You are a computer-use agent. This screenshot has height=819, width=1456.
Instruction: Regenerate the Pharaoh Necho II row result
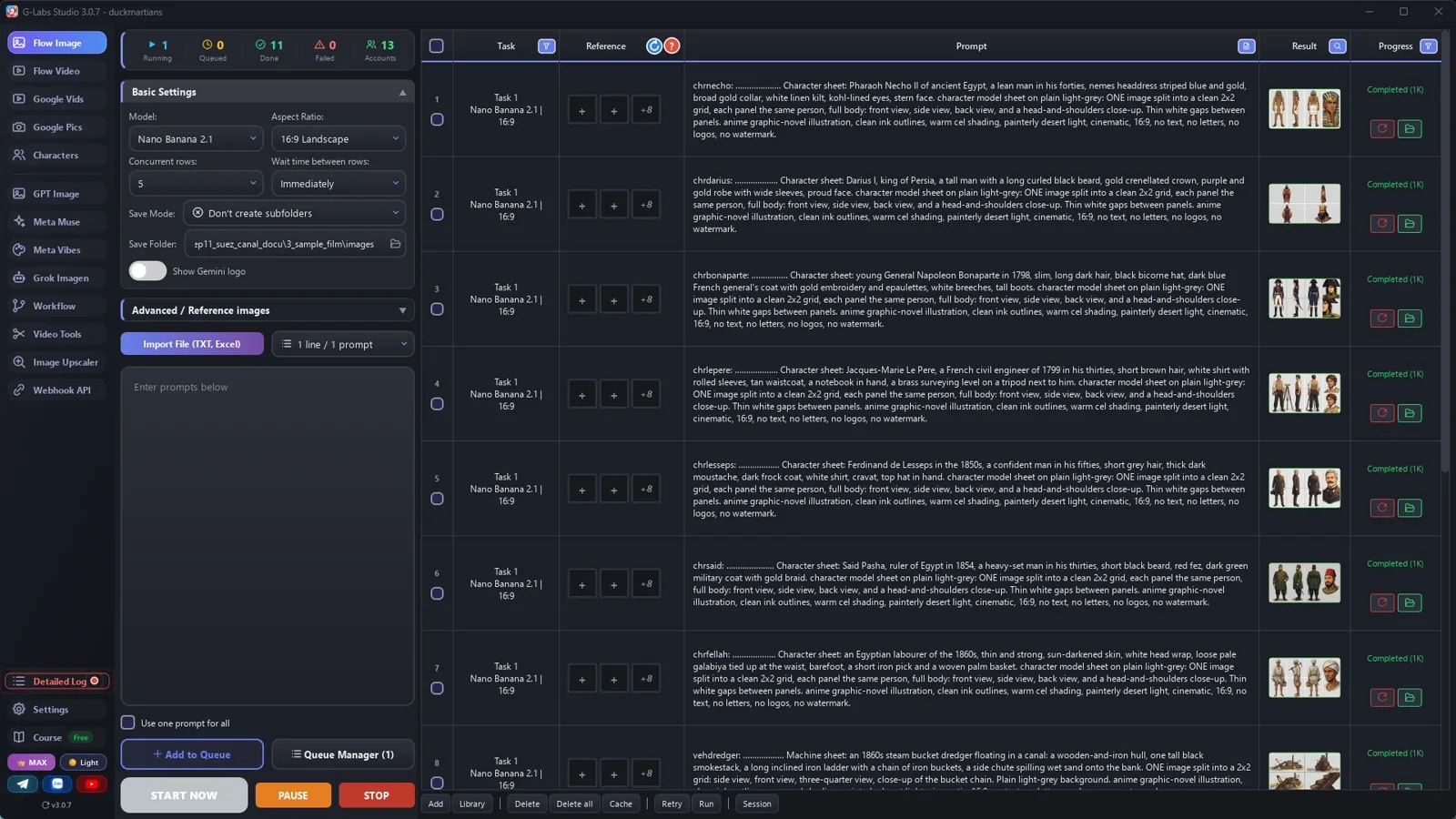1381,128
